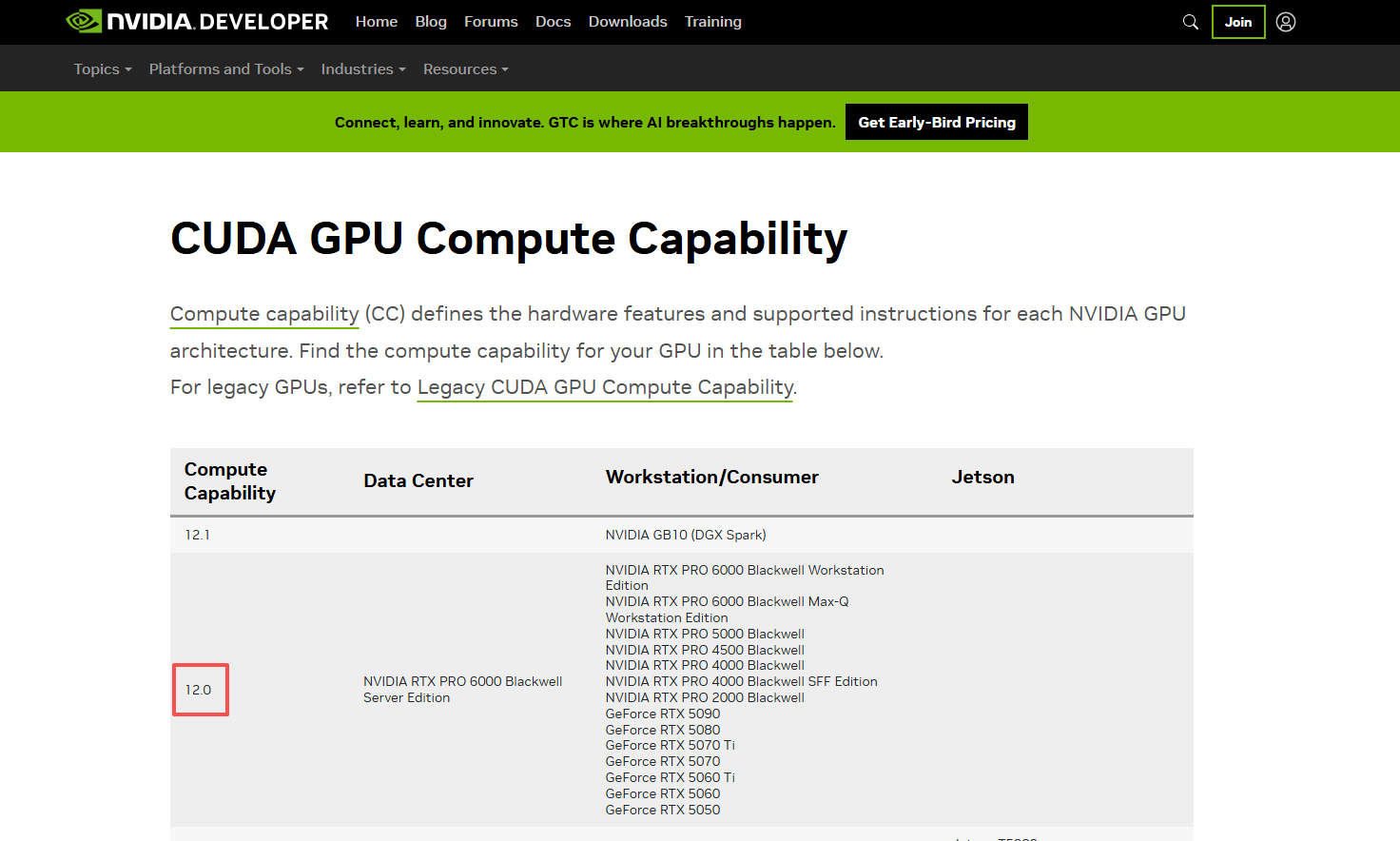Click the highlighted 12.0 compute capability cell
The height and width of the screenshot is (841, 1400).
pyautogui.click(x=200, y=690)
